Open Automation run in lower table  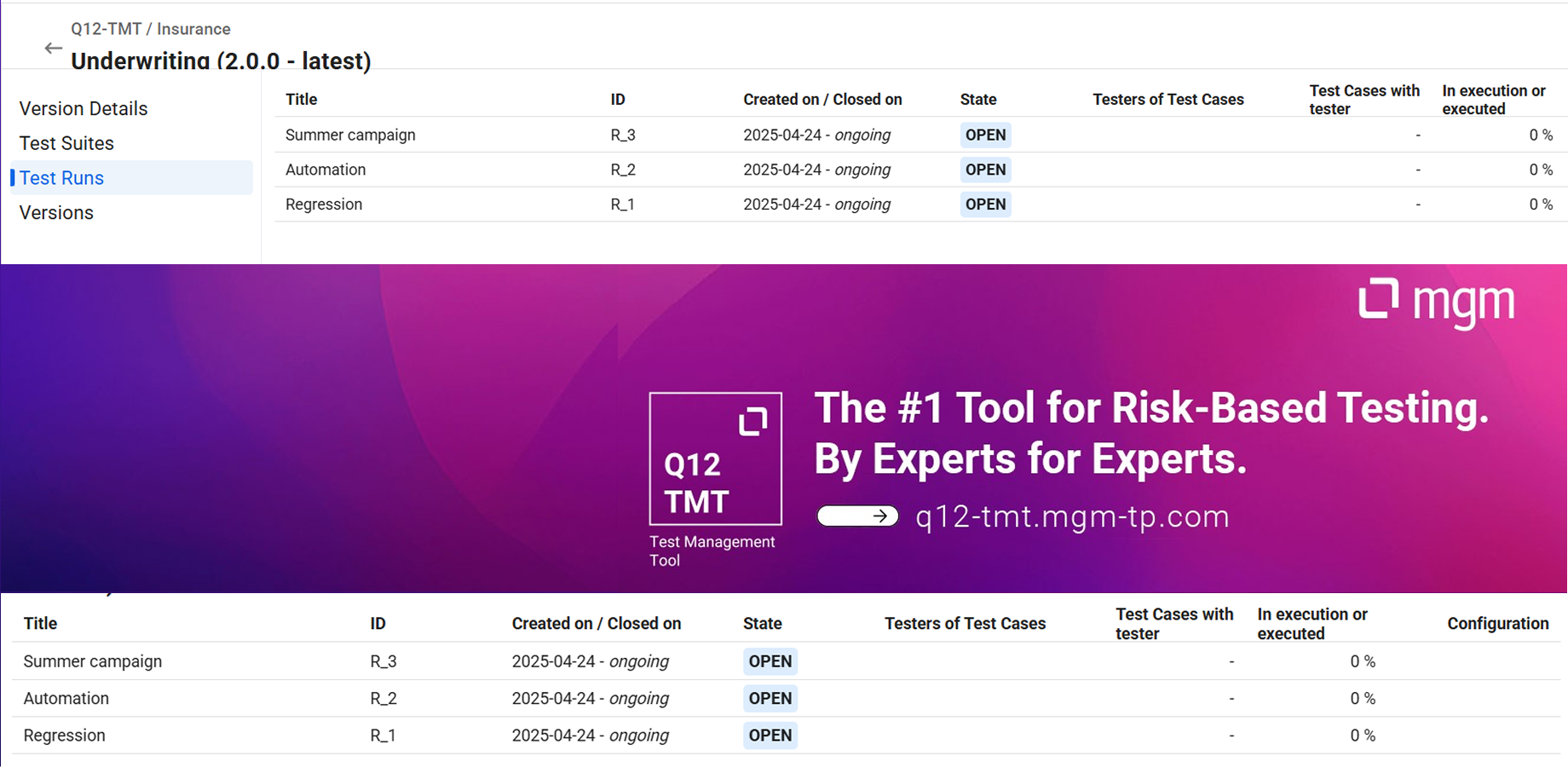pyautogui.click(x=66, y=698)
